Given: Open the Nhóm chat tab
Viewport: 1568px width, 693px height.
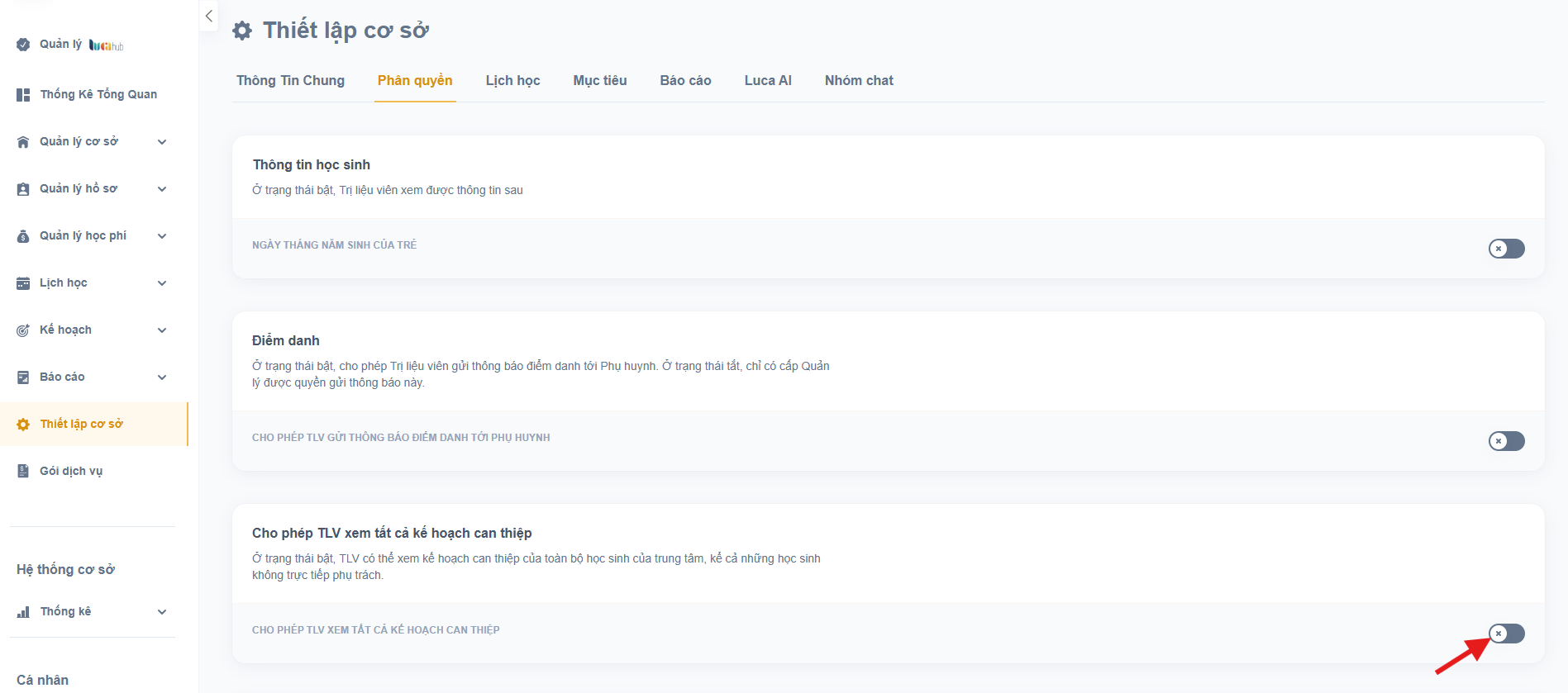Looking at the screenshot, I should click(x=859, y=80).
